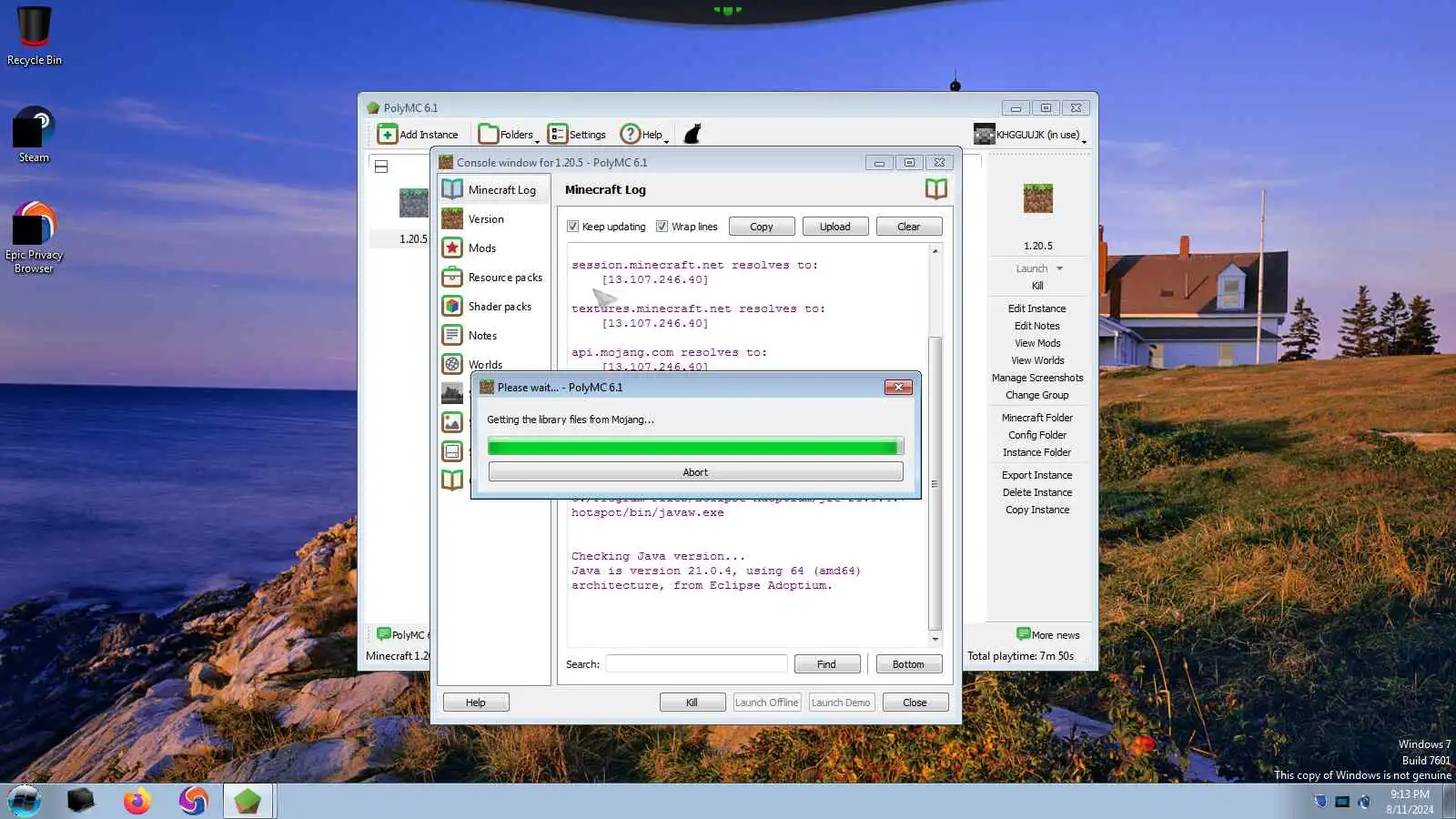Image resolution: width=1456 pixels, height=819 pixels.
Task: Click Export Instance
Action: [1037, 475]
